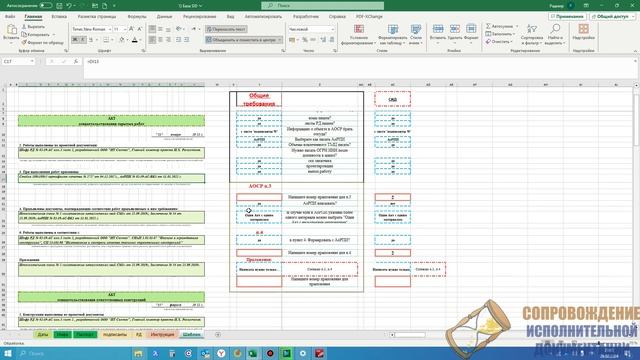Viewport: 640px width, 360px height.
Task: Click the AutoSum sigma icon
Action: point(488,26)
